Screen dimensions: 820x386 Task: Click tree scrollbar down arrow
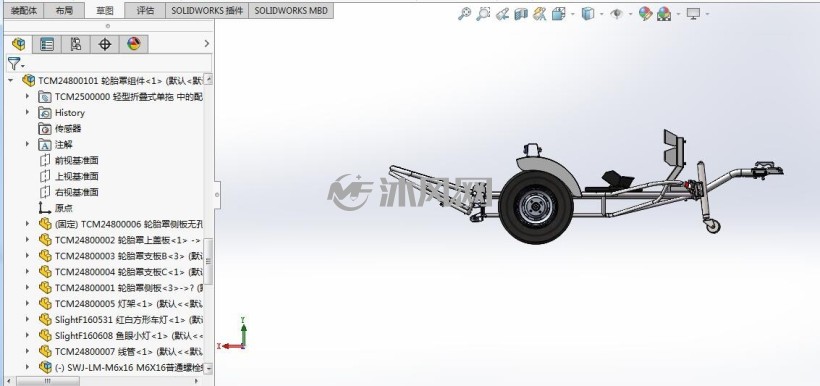pos(208,369)
